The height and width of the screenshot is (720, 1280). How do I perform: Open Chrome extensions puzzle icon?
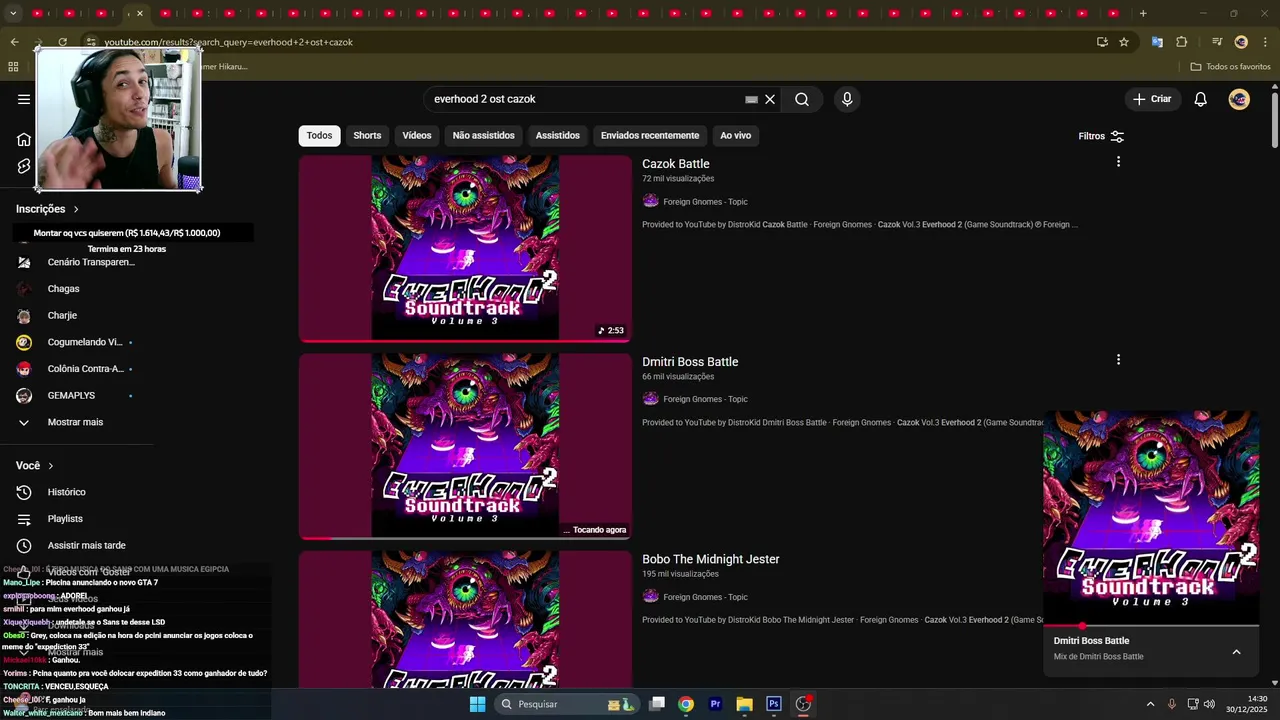click(x=1182, y=42)
